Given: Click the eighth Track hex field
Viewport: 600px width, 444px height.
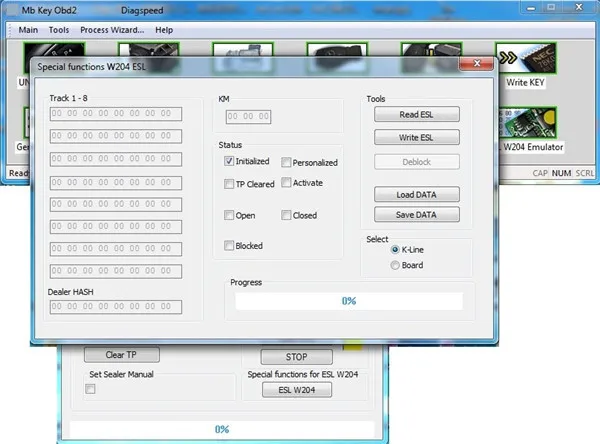Looking at the screenshot, I should [x=116, y=271].
